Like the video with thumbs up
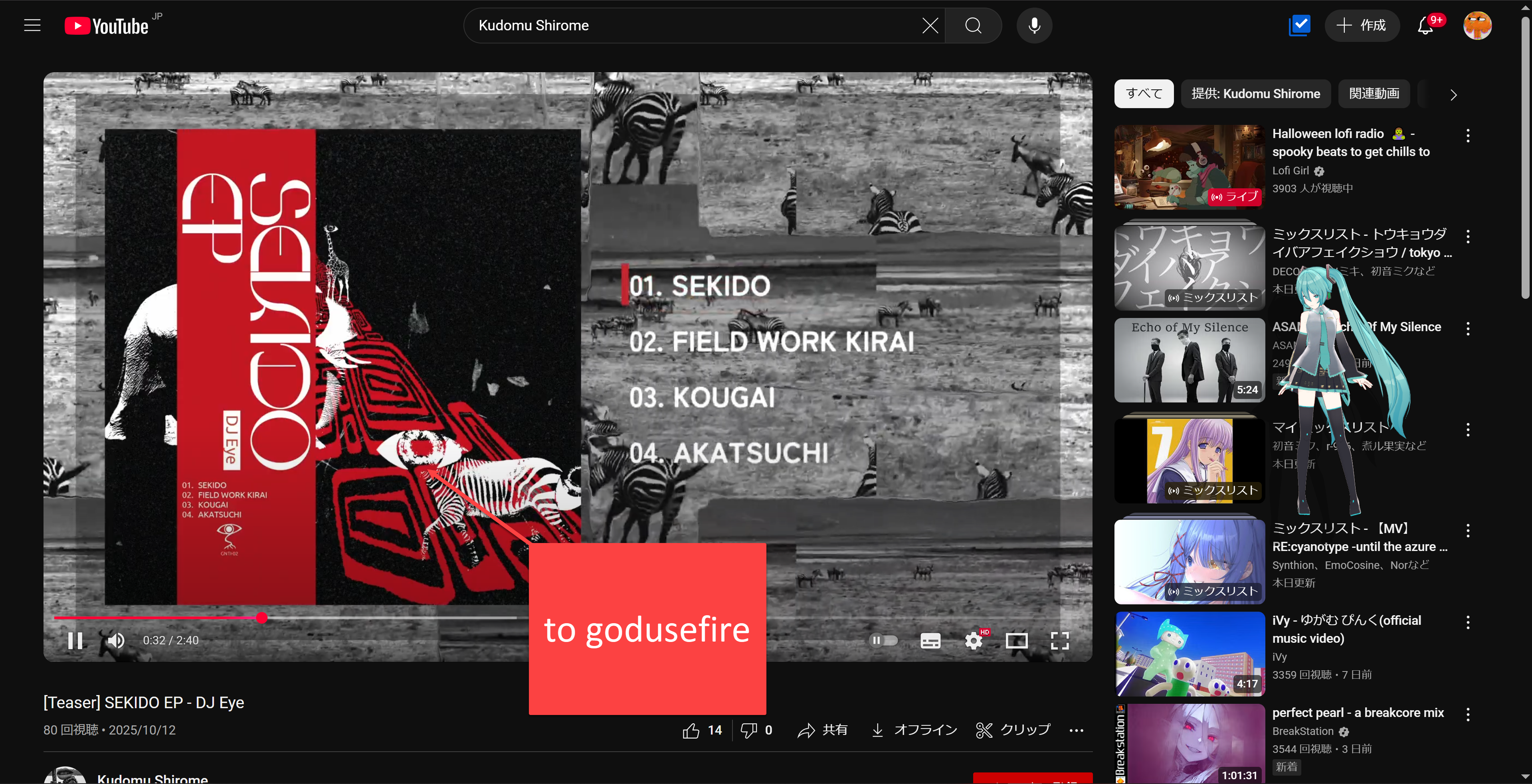Screen dimensions: 1532x784 pyautogui.click(x=692, y=730)
